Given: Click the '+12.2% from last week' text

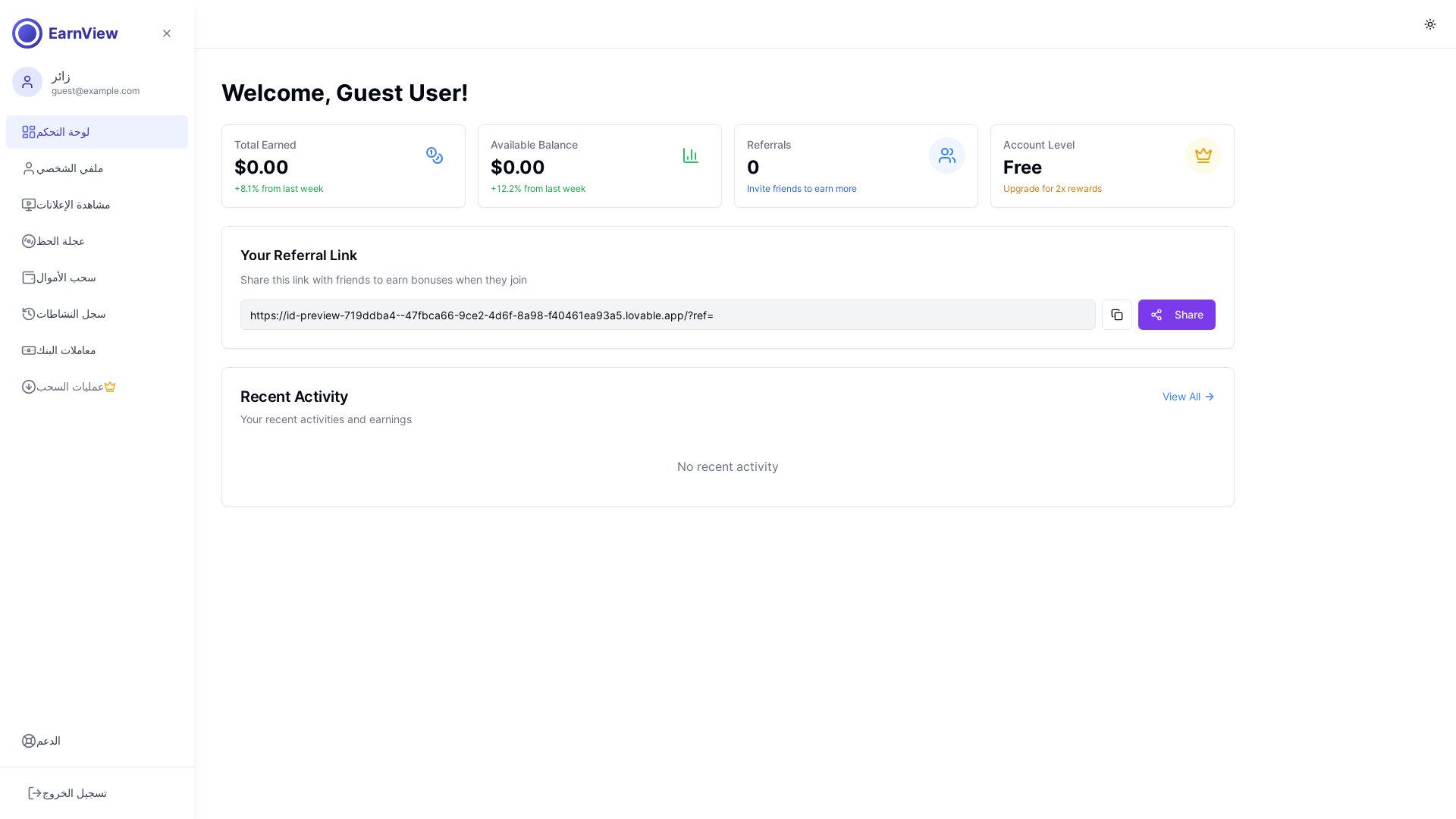Looking at the screenshot, I should [538, 189].
